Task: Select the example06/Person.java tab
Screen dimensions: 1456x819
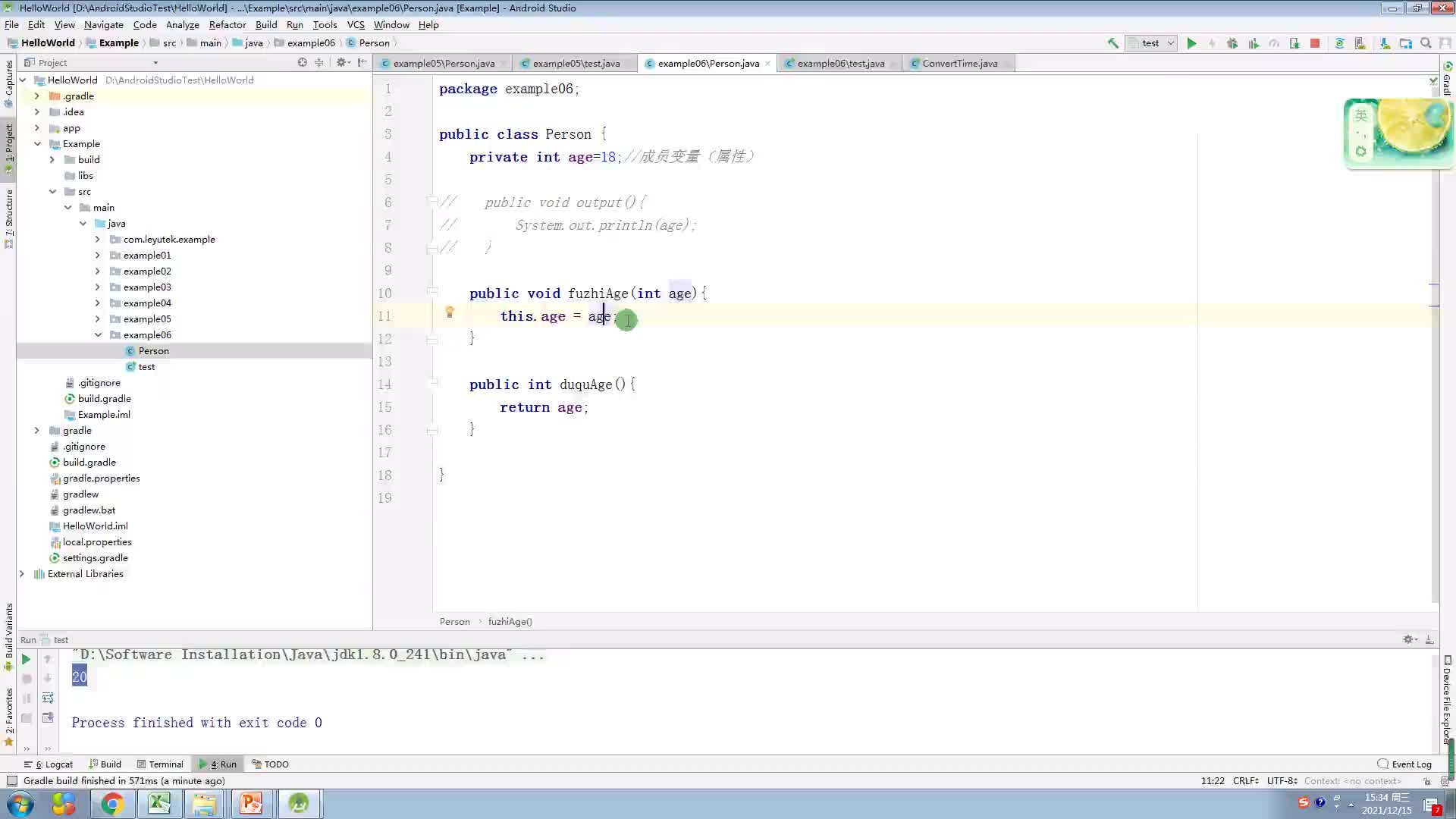Action: (707, 63)
